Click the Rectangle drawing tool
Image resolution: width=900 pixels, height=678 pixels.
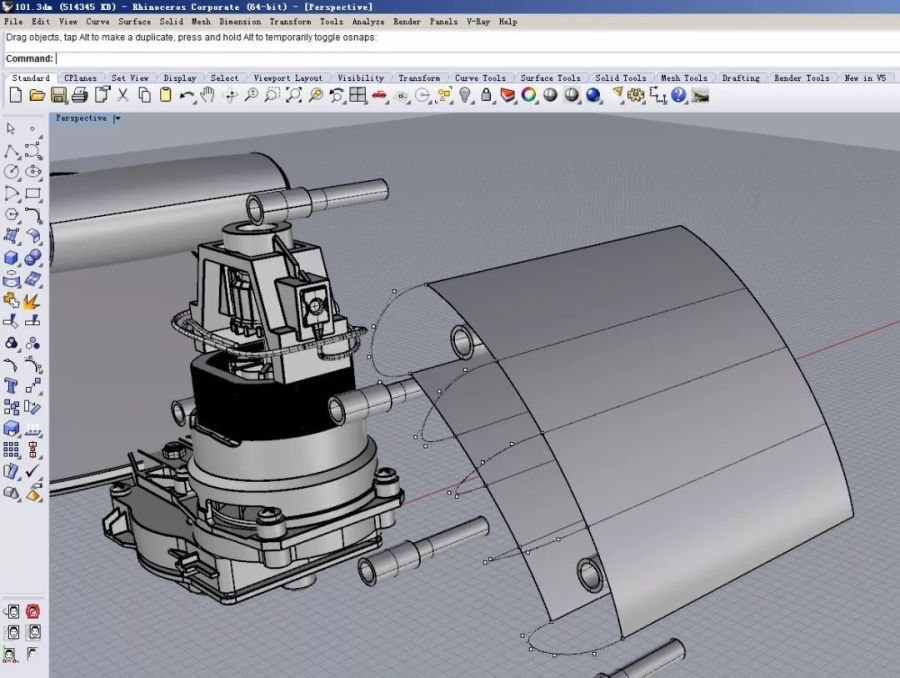click(33, 193)
